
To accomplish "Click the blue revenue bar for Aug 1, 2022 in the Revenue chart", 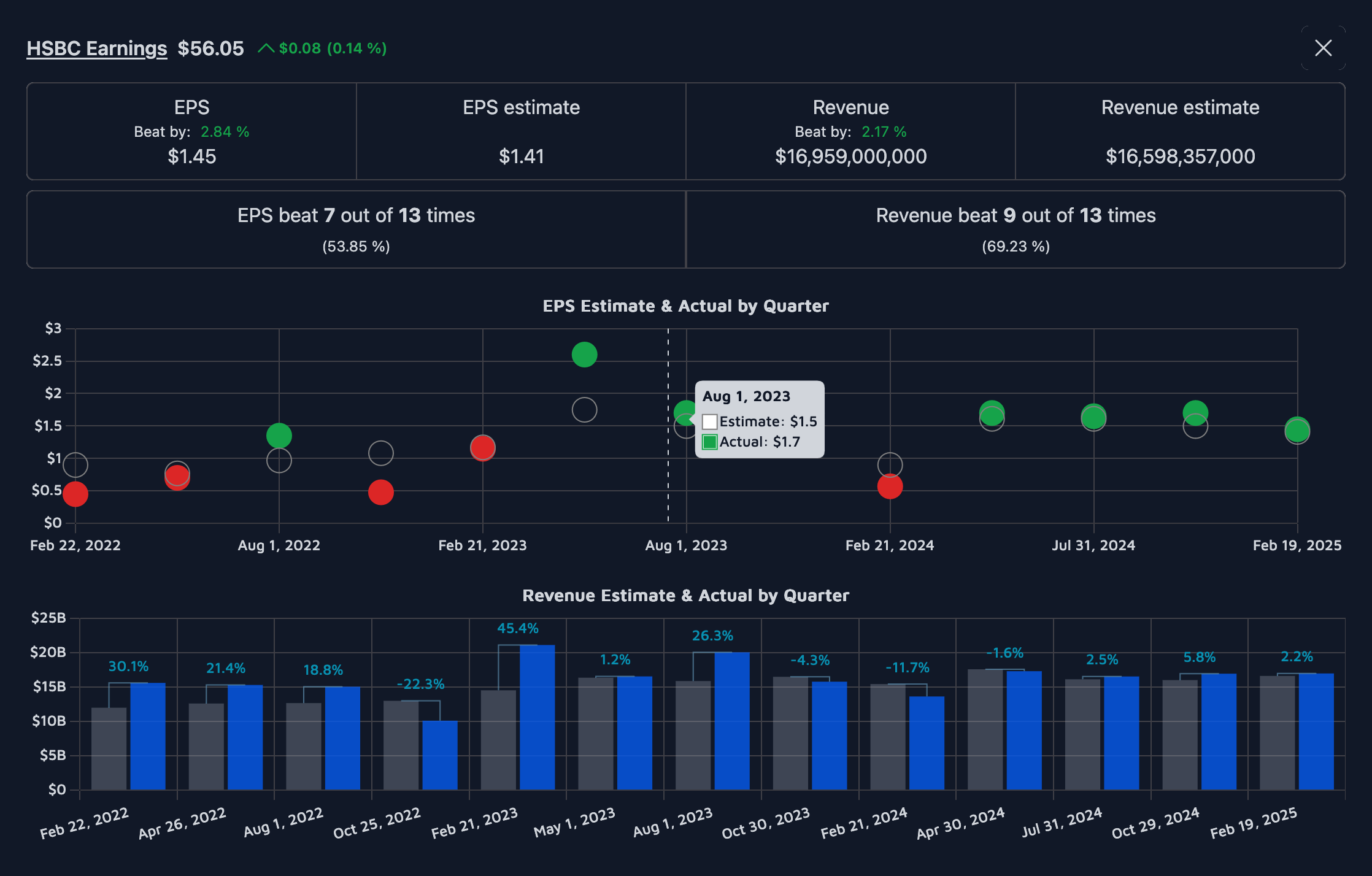I will point(342,738).
